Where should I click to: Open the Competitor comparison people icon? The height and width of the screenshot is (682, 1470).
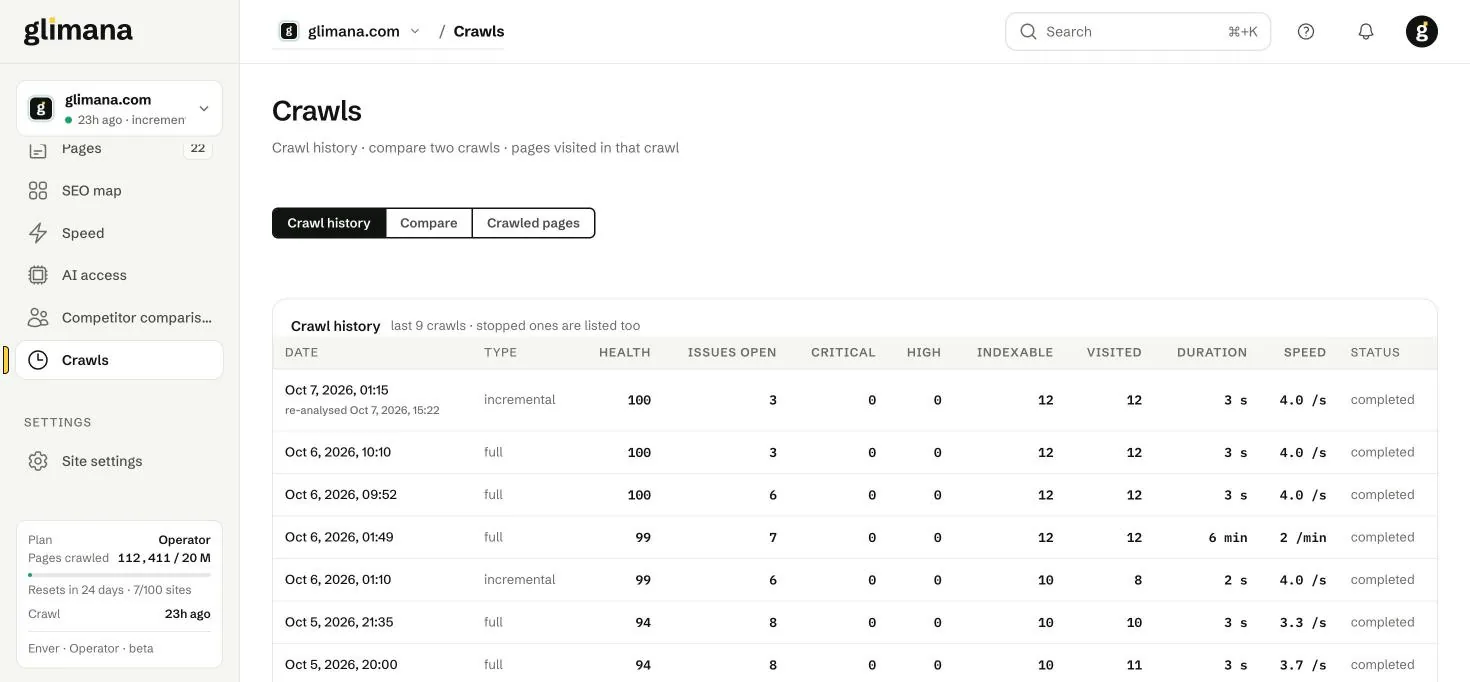click(38, 317)
